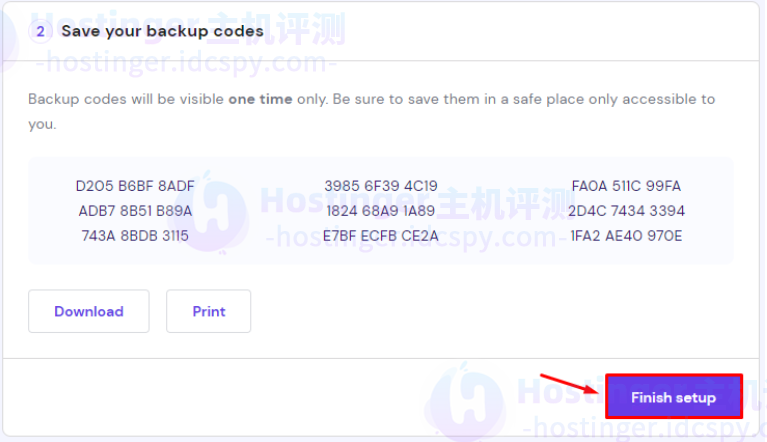Viewport: 767px width, 442px height.
Task: Select backup code FA0A 511C 99FA
Action: click(626, 186)
